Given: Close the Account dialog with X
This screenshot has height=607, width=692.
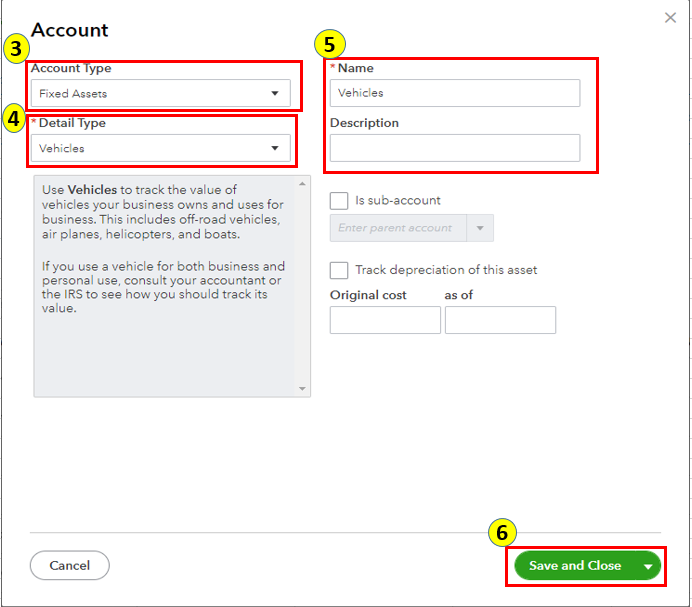Looking at the screenshot, I should 670,17.
